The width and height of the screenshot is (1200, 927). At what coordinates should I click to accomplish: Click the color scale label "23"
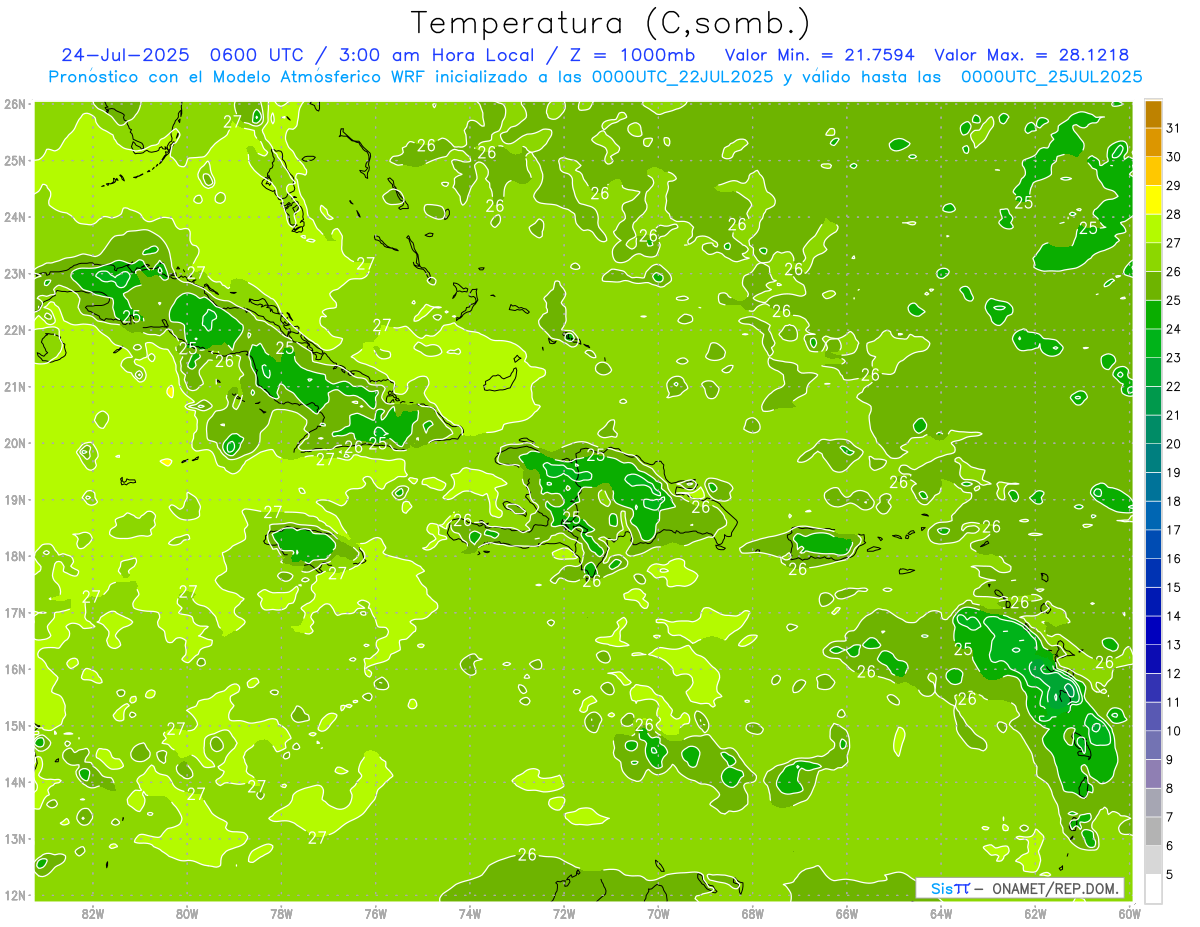[x=1174, y=358]
